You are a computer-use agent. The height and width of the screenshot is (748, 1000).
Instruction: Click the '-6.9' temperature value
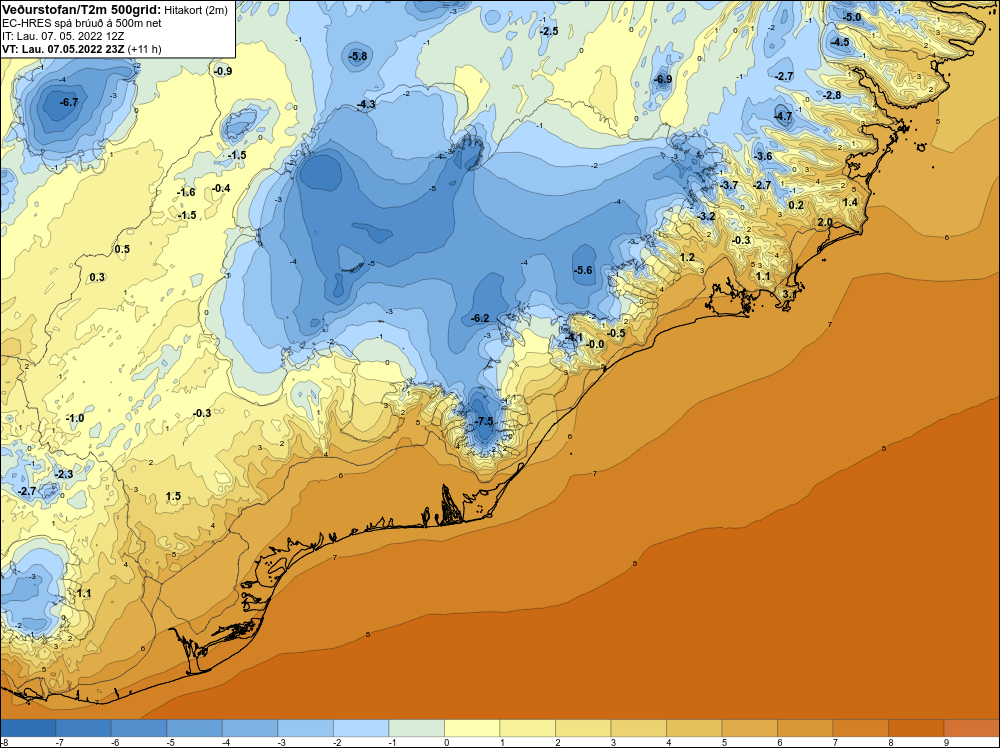point(663,80)
